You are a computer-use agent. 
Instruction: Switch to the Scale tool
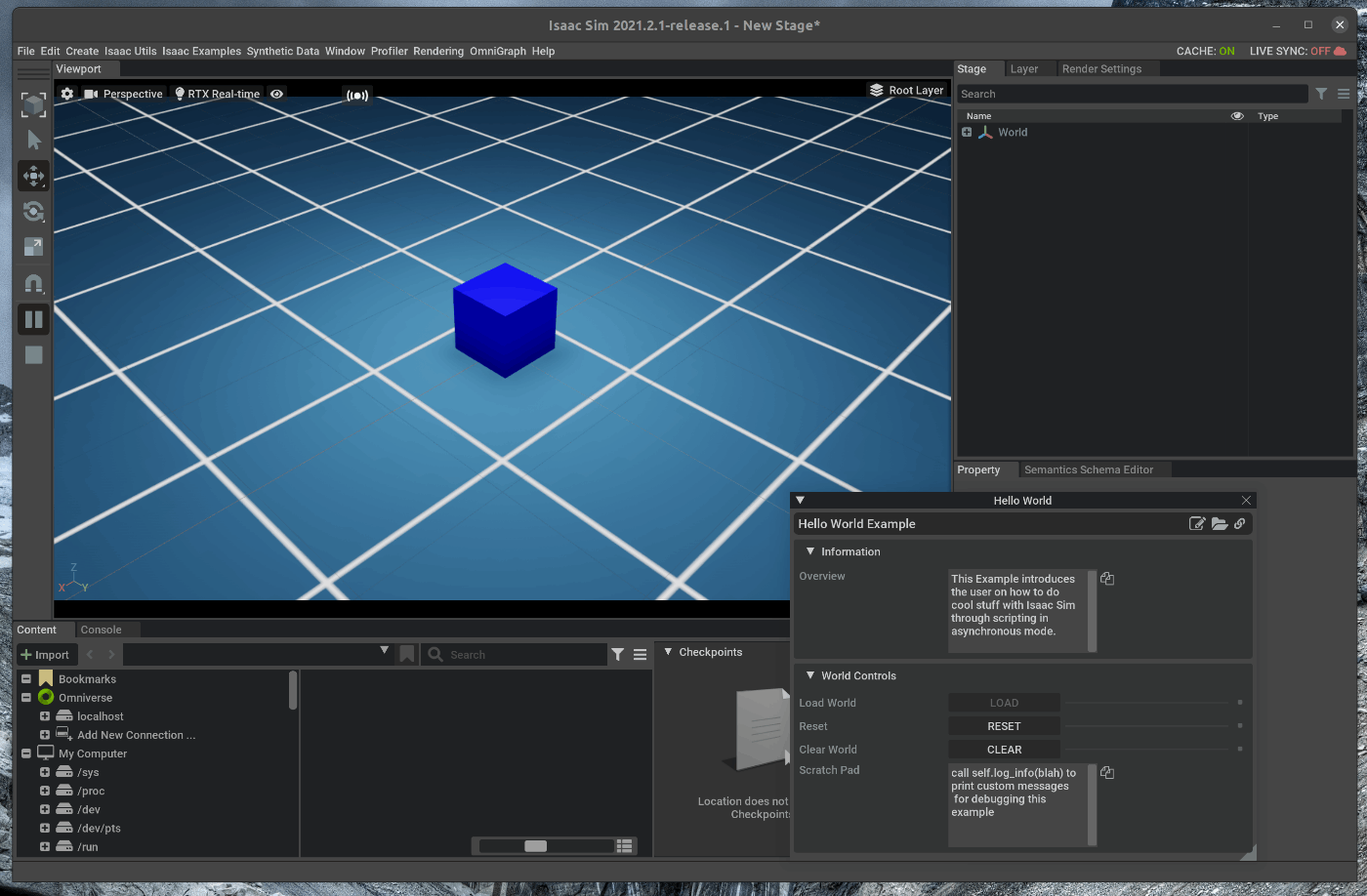tap(33, 247)
